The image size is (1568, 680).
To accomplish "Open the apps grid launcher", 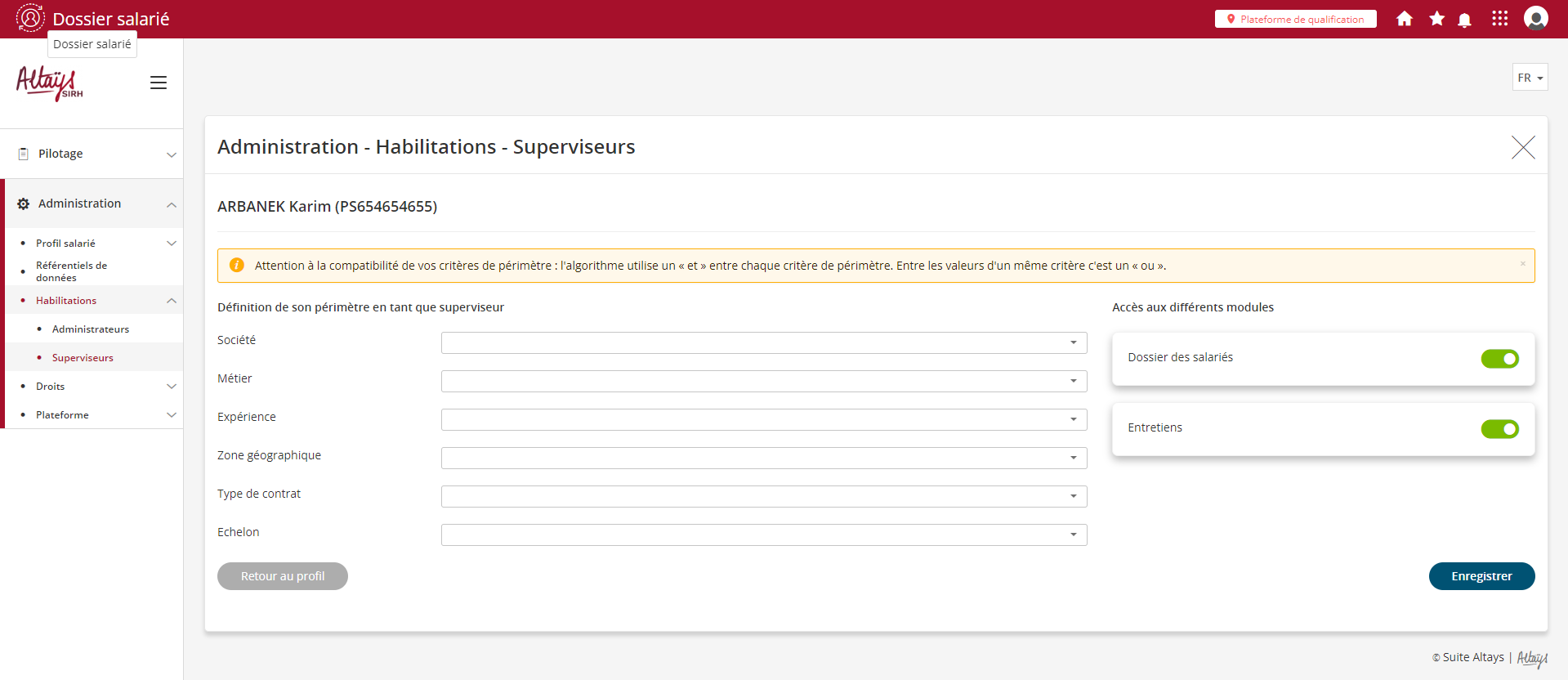I will pyautogui.click(x=1499, y=19).
